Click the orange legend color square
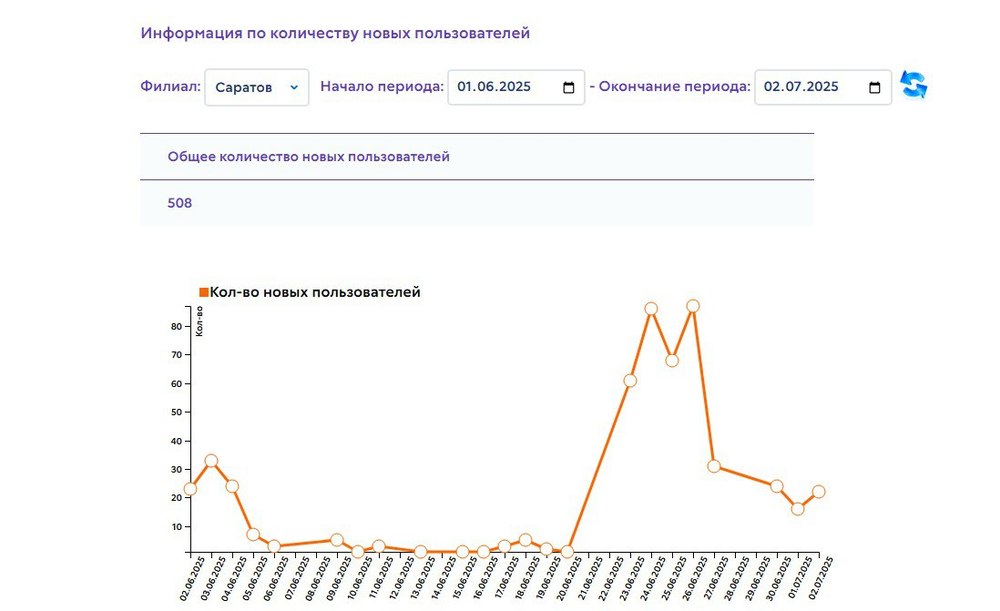1000x611 pixels. tap(204, 293)
